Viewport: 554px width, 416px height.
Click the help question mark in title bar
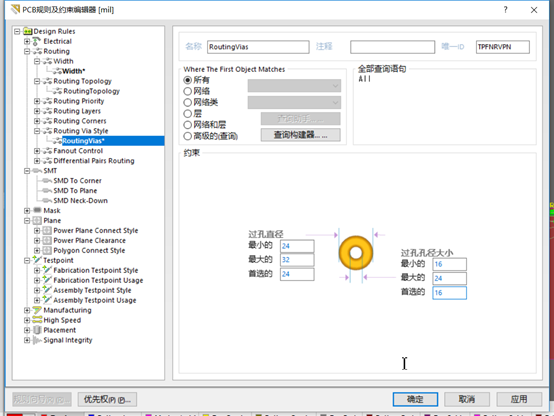505,10
